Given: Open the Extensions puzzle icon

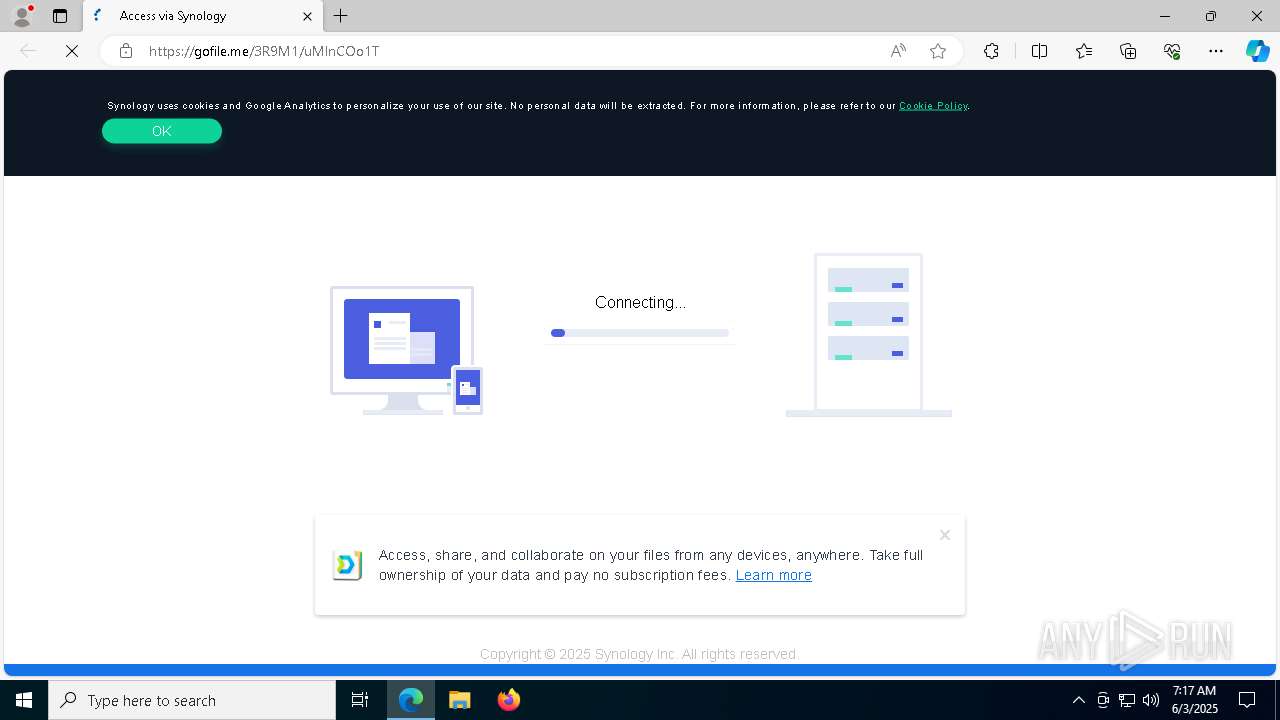Looking at the screenshot, I should [x=991, y=51].
